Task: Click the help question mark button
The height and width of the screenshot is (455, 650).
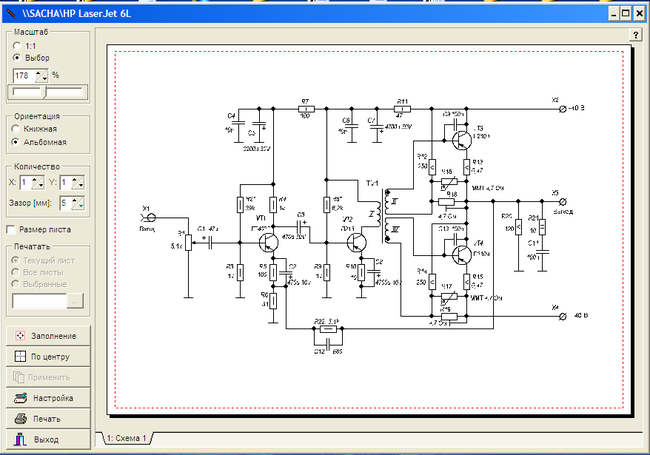Action: tap(636, 35)
